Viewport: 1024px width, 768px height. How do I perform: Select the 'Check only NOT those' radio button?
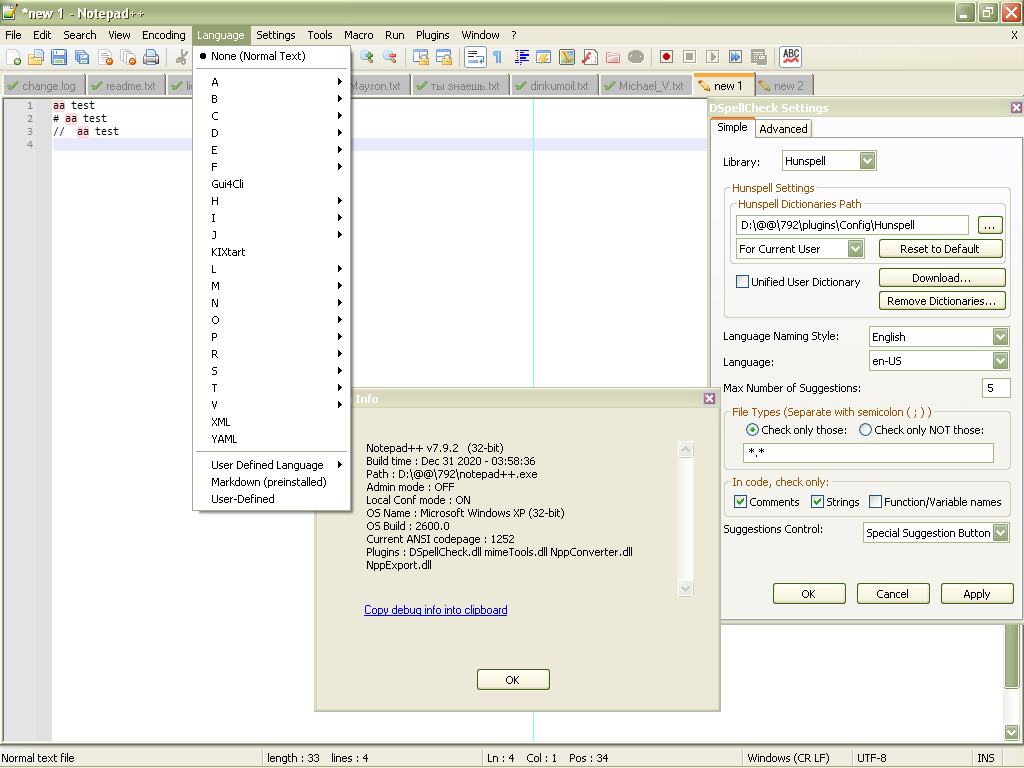pyautogui.click(x=865, y=430)
